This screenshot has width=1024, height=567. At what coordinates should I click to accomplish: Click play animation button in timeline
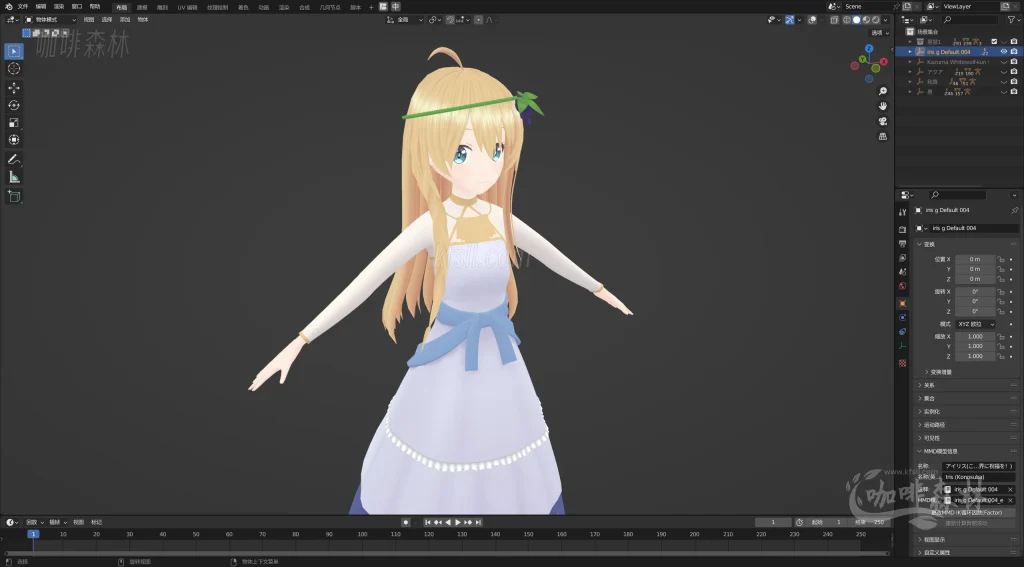[x=458, y=522]
